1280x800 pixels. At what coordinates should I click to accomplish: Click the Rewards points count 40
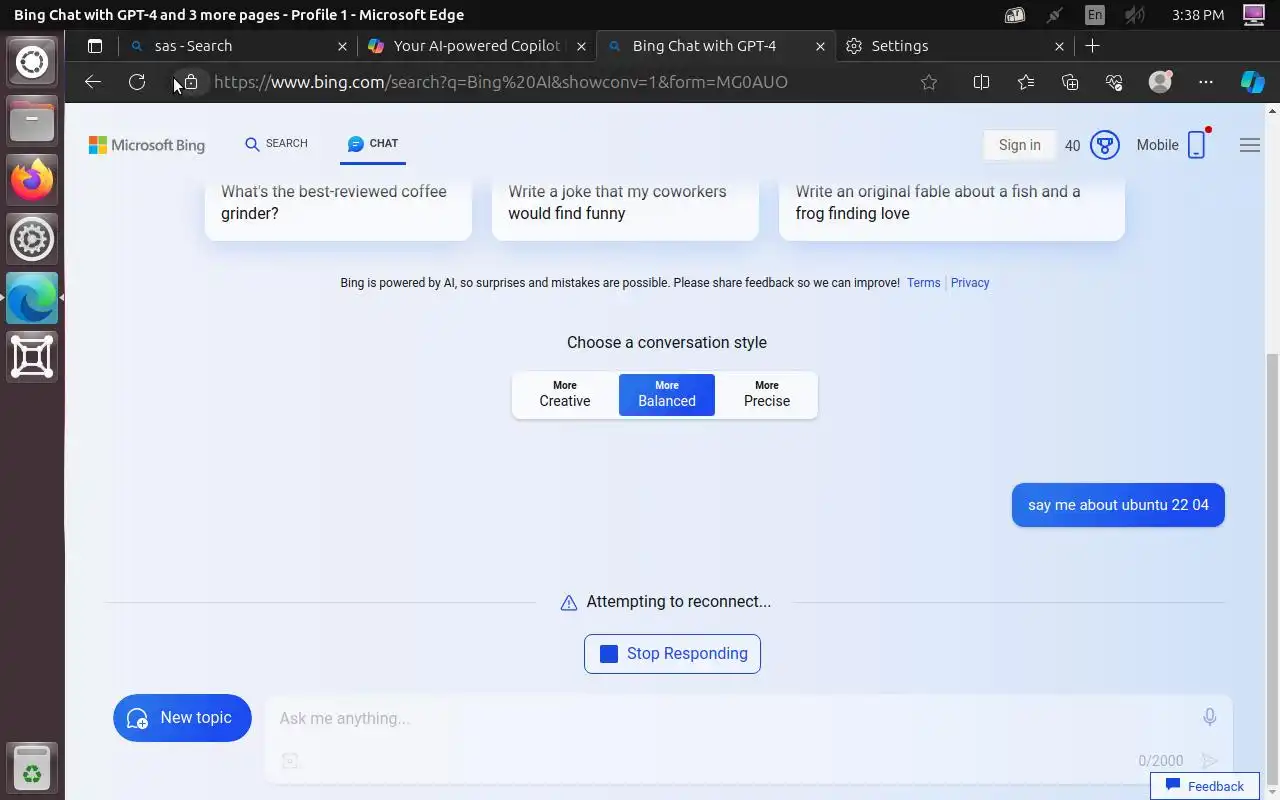coord(1072,146)
